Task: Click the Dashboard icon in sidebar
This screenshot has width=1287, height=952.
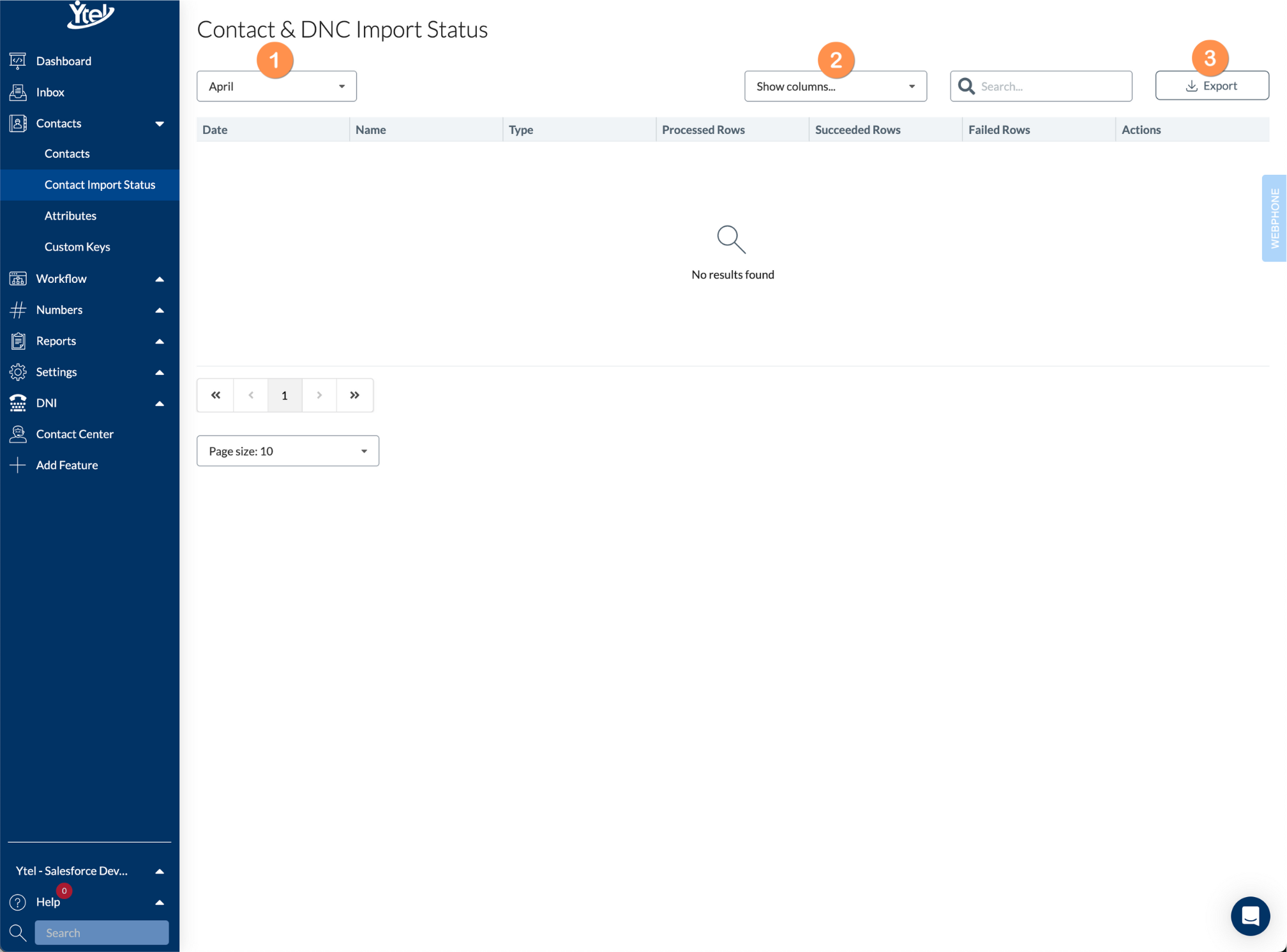Action: (x=18, y=61)
